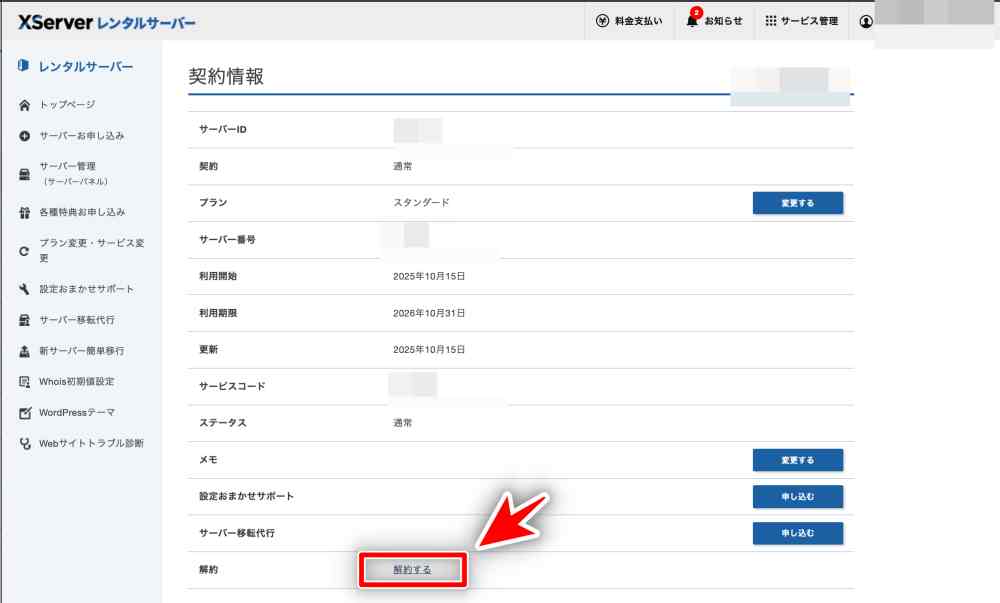Click the server icon for サーバー管理
The height and width of the screenshot is (603, 1000).
point(24,174)
